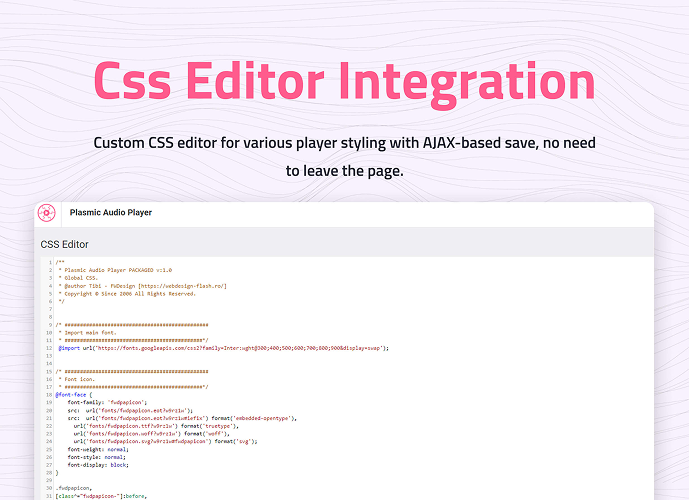Click the [class^="fwdpapicon-"]:before selector line
The height and width of the screenshot is (500, 689).
(102, 496)
